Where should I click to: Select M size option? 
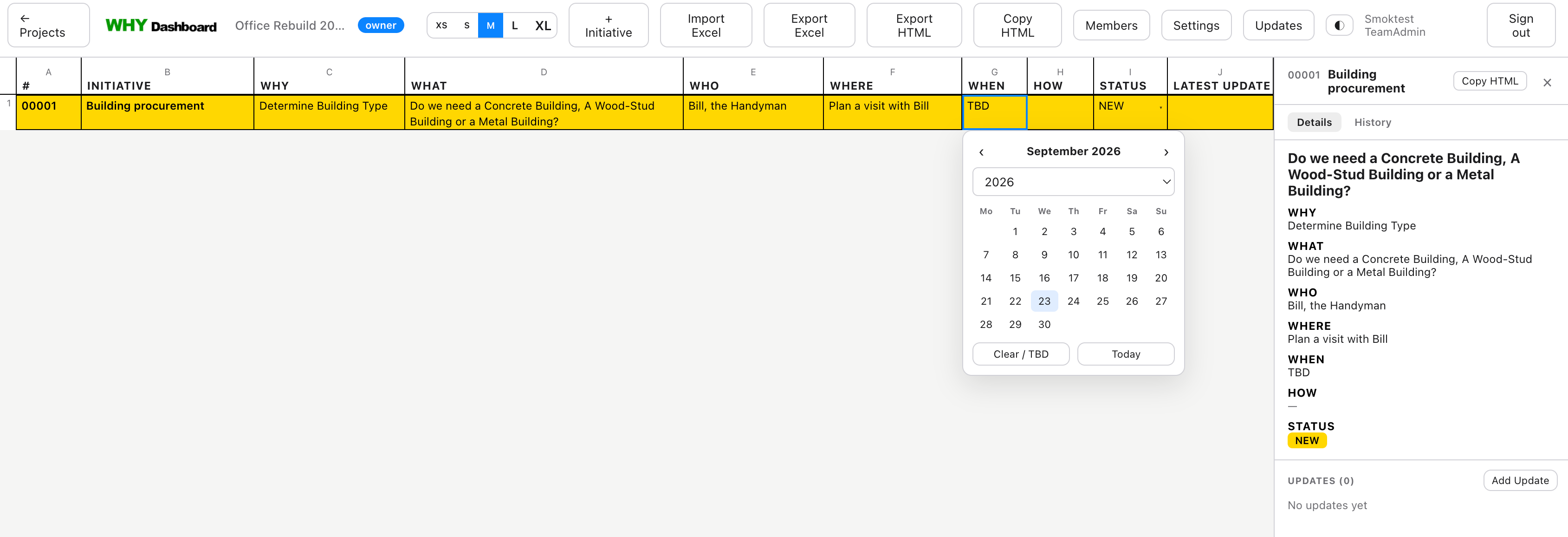click(x=491, y=25)
